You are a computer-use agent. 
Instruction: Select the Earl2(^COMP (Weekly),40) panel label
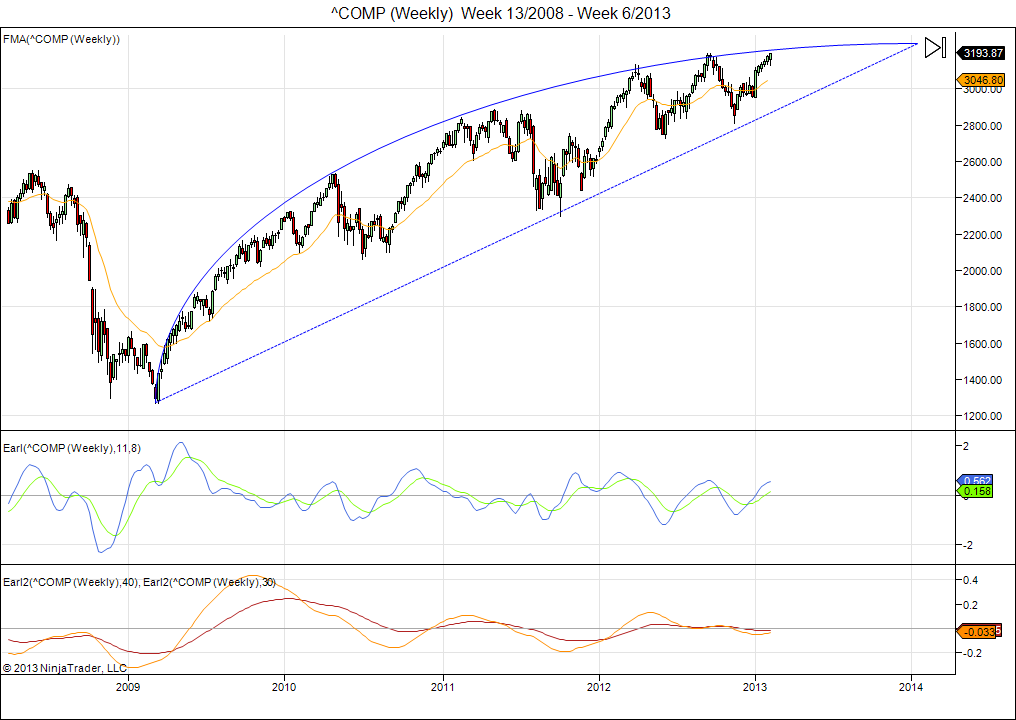[72, 581]
